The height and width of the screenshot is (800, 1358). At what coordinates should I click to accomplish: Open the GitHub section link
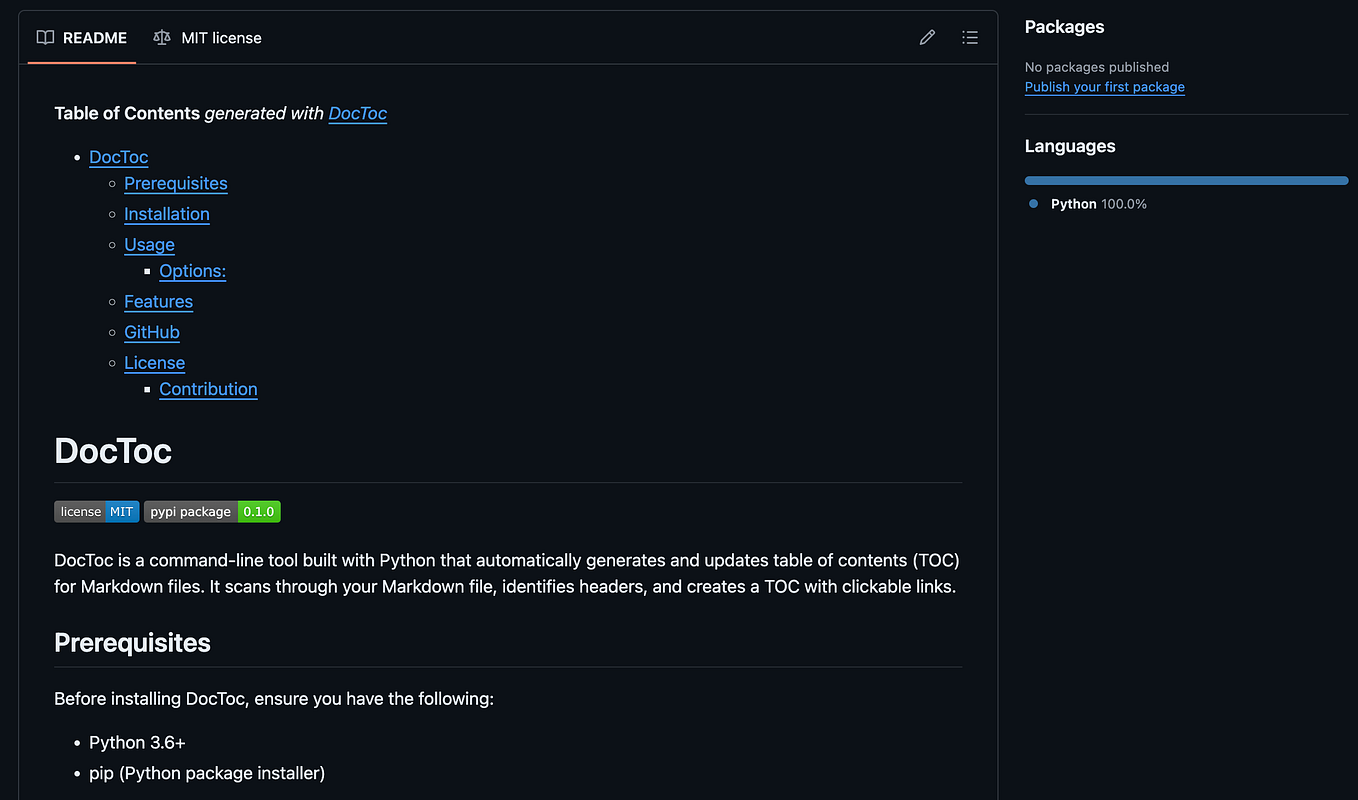[152, 332]
